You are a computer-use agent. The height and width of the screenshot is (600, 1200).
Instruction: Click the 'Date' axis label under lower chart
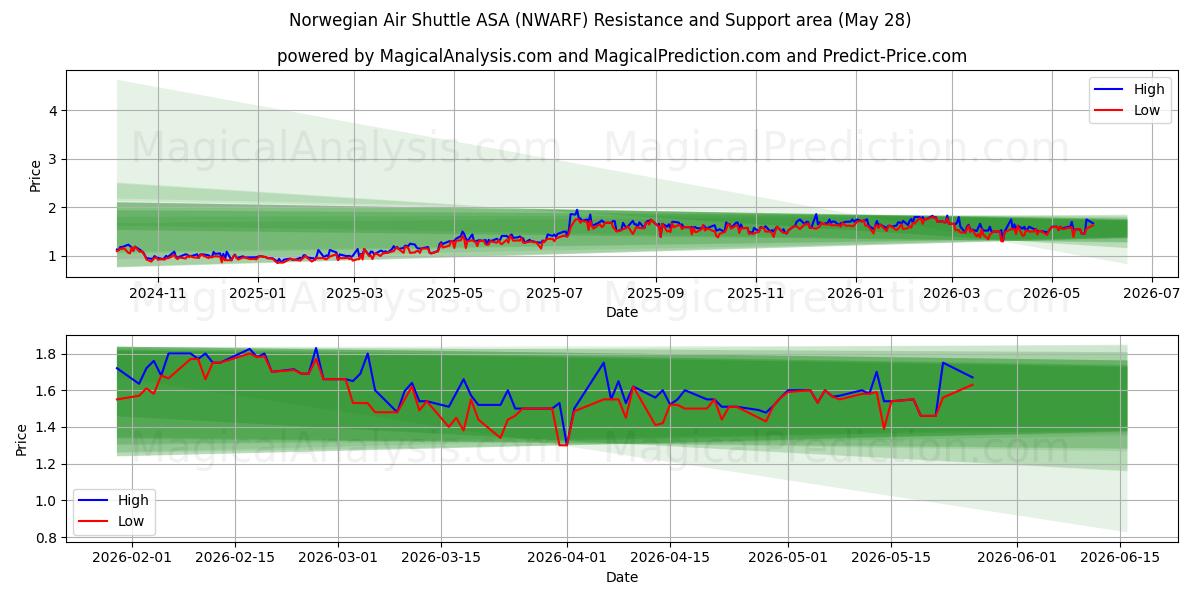[x=622, y=577]
